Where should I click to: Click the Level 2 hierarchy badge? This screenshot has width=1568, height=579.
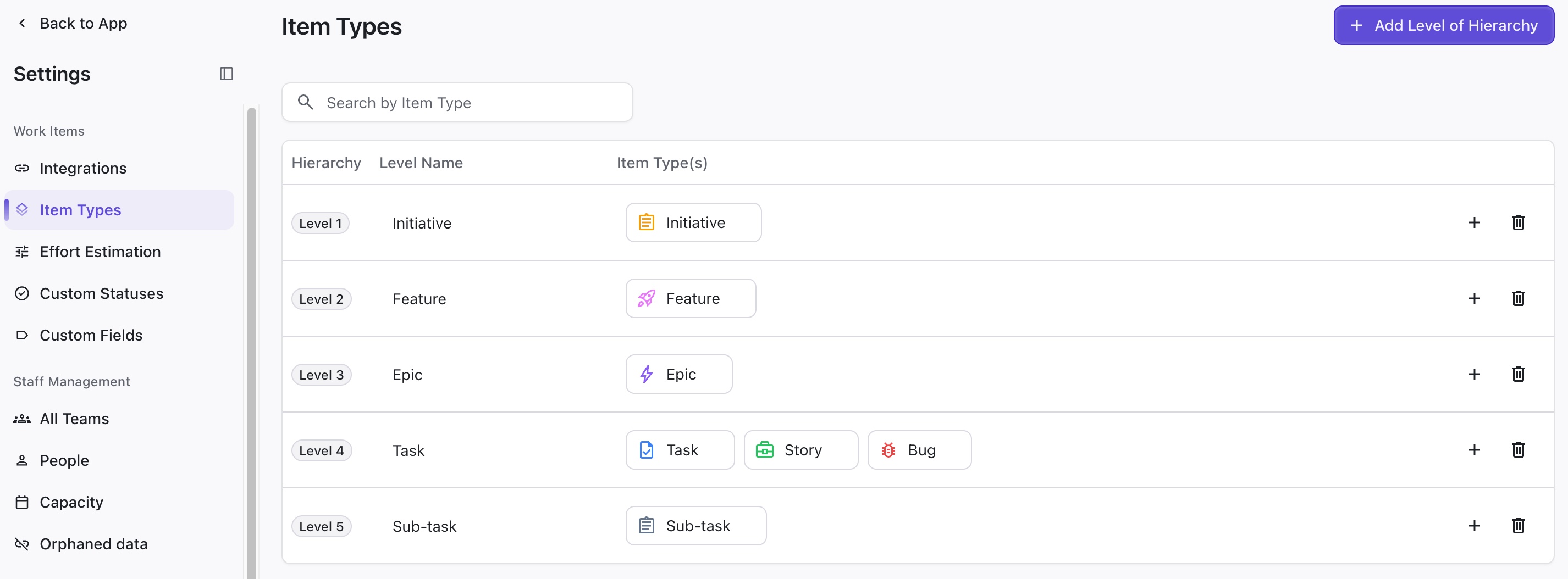pos(322,299)
